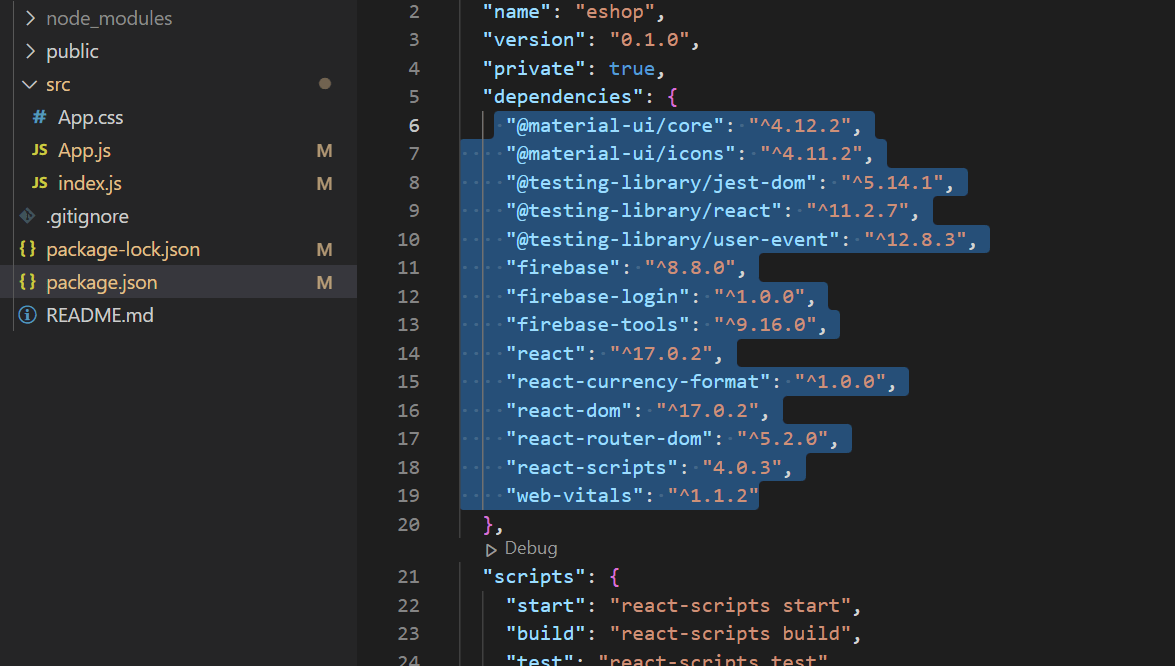
Task: Click the "react-scripts" key on line 18
Action: [x=592, y=467]
